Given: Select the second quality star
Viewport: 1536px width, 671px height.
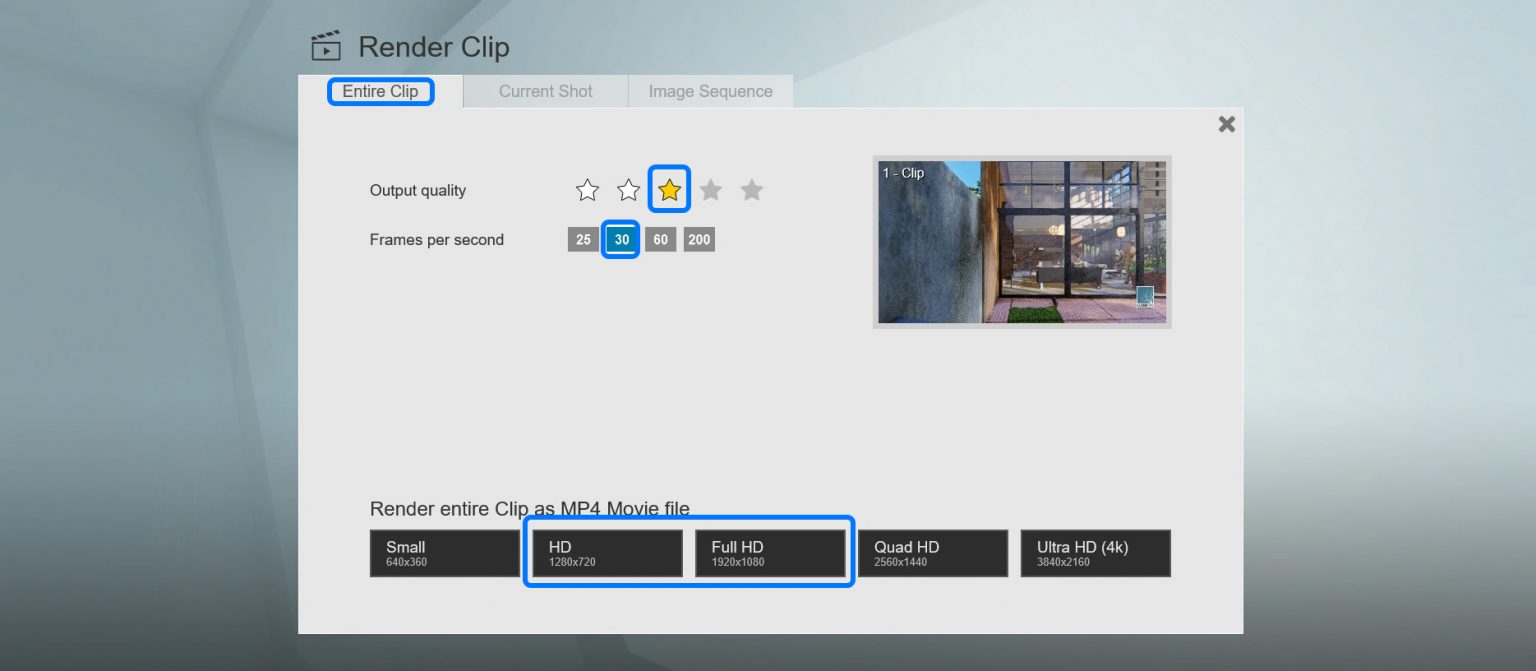Looking at the screenshot, I should point(628,189).
